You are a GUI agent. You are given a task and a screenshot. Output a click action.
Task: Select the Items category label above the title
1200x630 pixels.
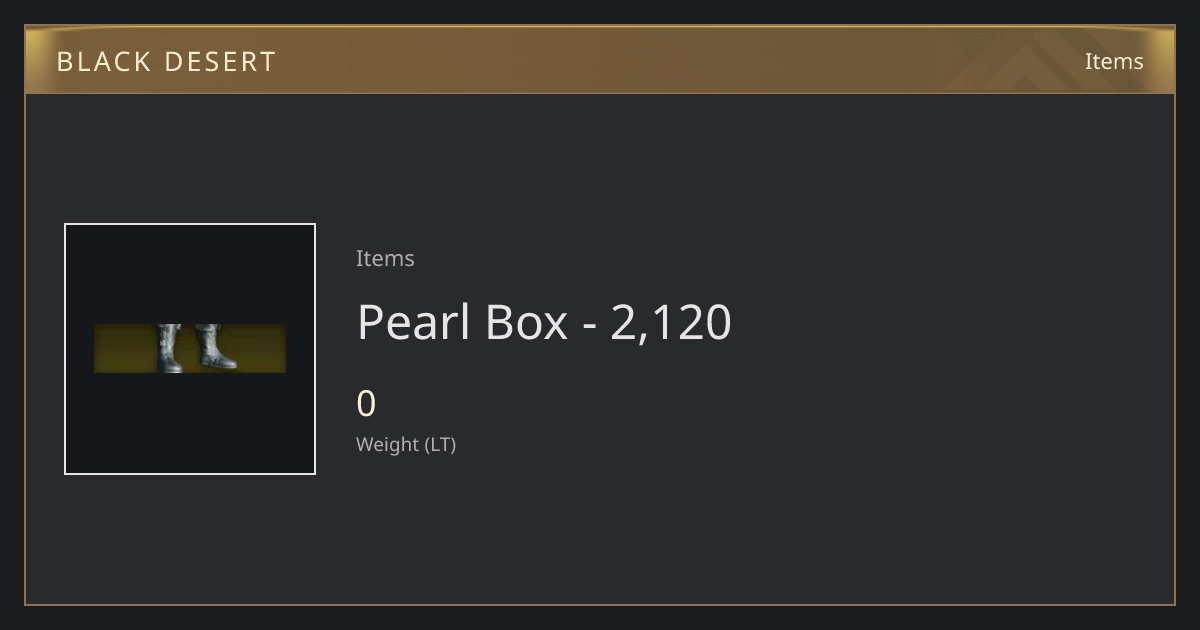385,258
